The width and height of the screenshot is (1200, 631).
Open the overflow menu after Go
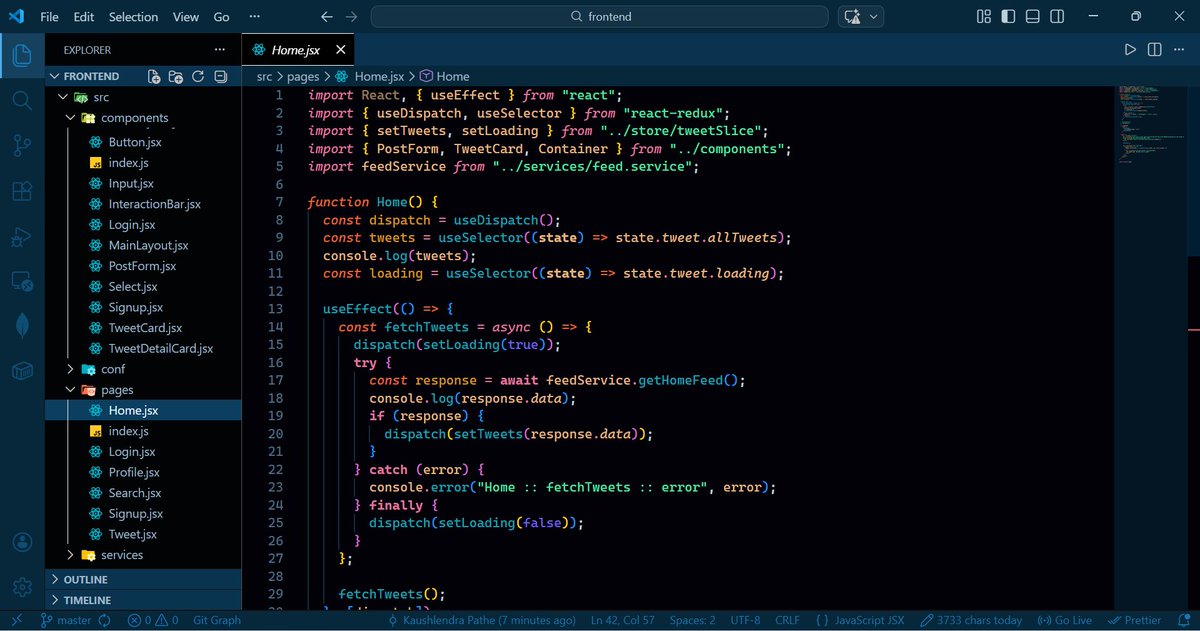[x=255, y=17]
